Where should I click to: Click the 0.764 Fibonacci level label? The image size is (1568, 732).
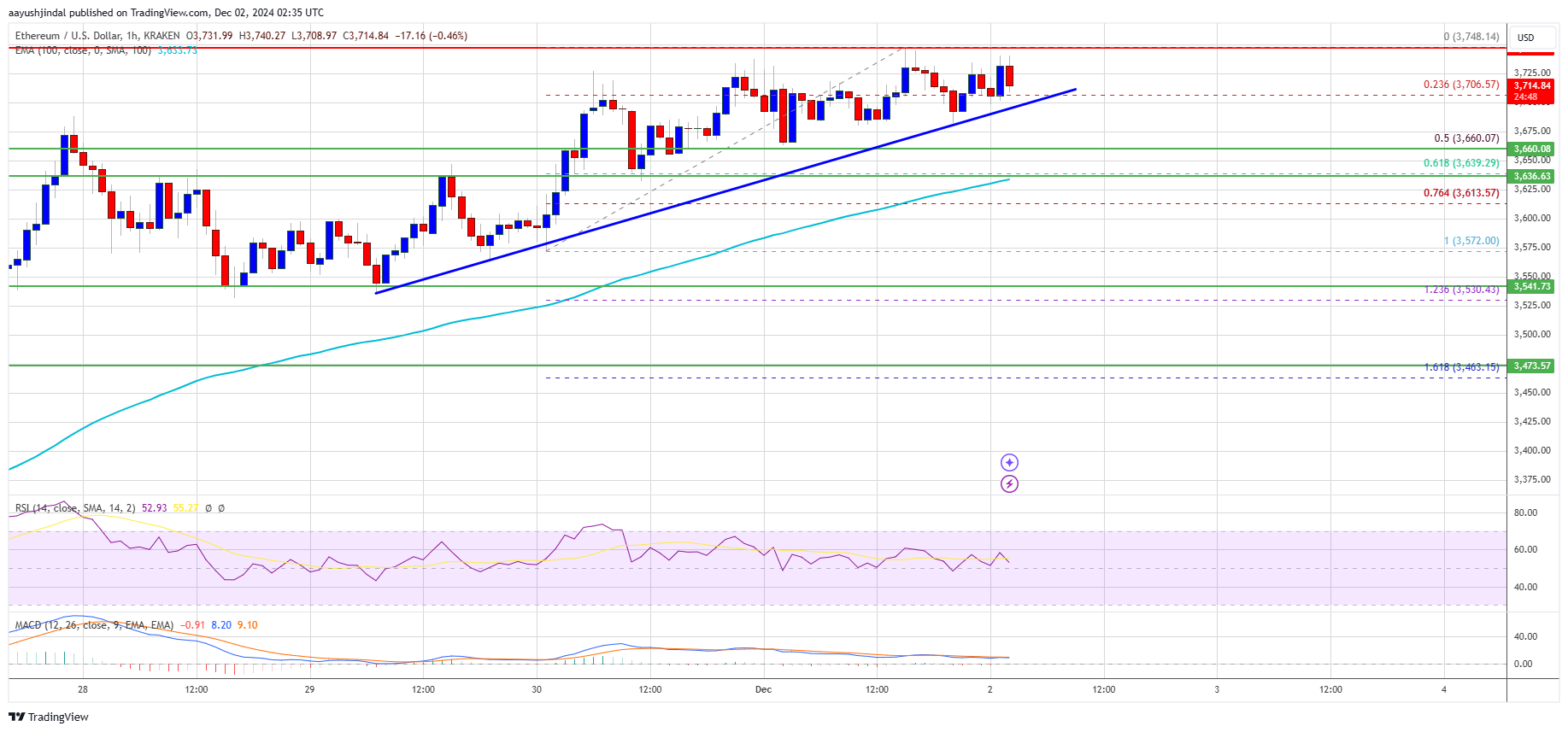pyautogui.click(x=1460, y=193)
